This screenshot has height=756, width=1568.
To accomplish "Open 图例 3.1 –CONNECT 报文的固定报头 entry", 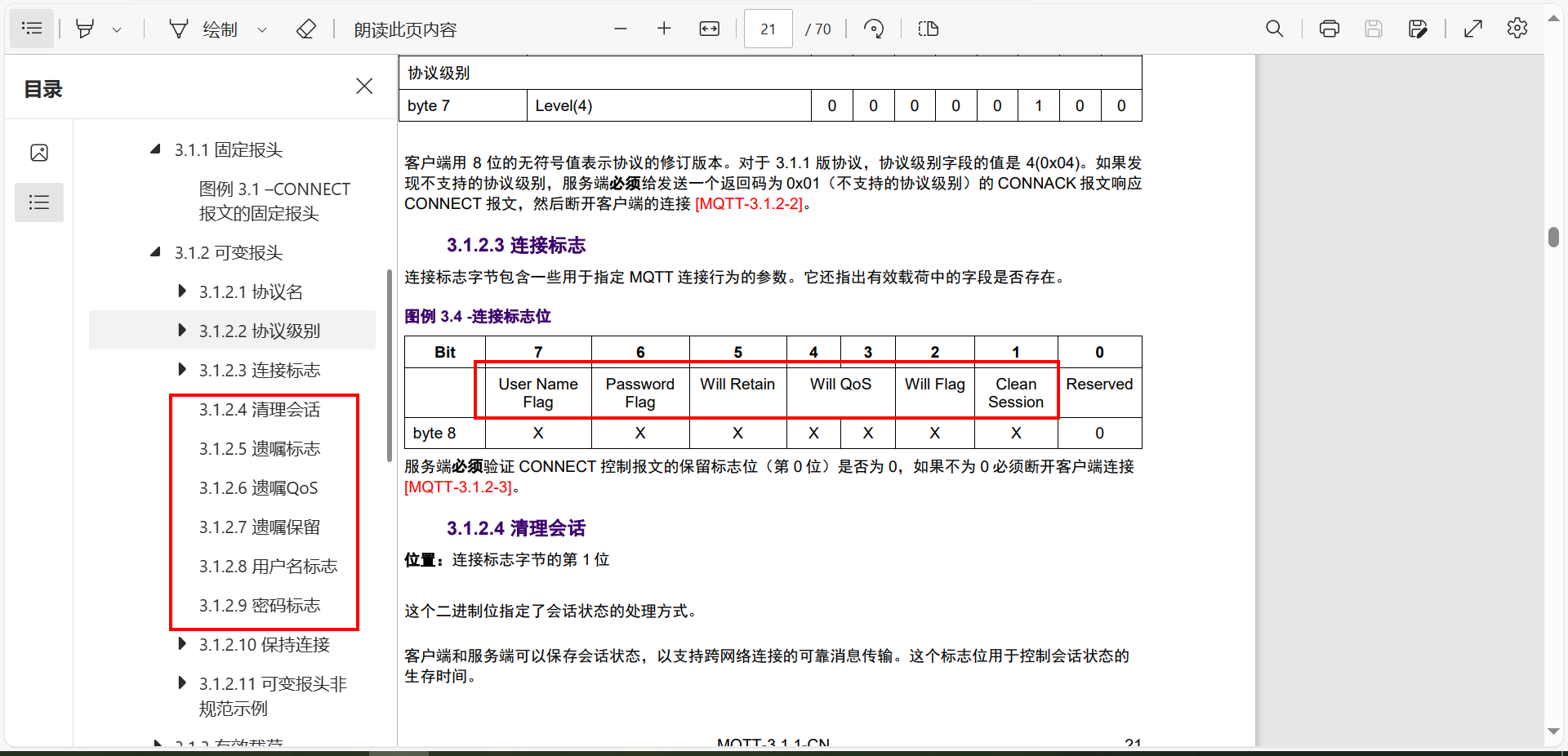I will [274, 201].
